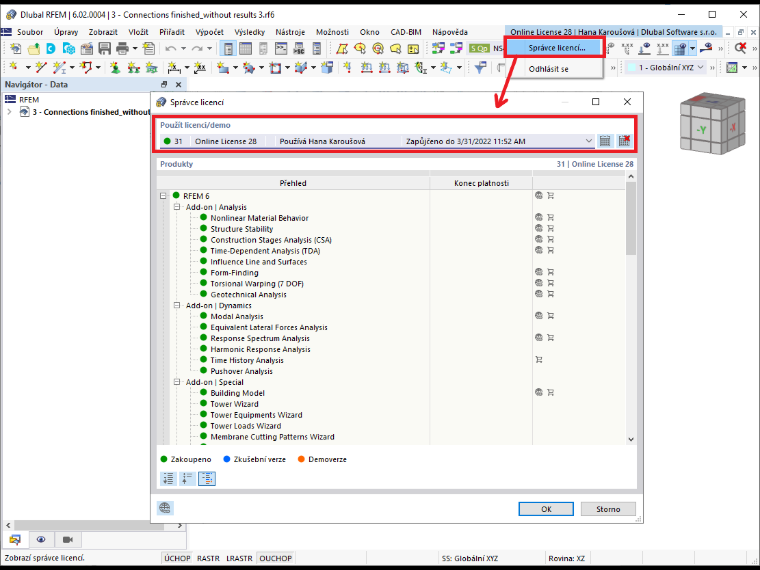The image size is (760, 570).
Task: Click the new line tool icon
Action: (x=41, y=67)
